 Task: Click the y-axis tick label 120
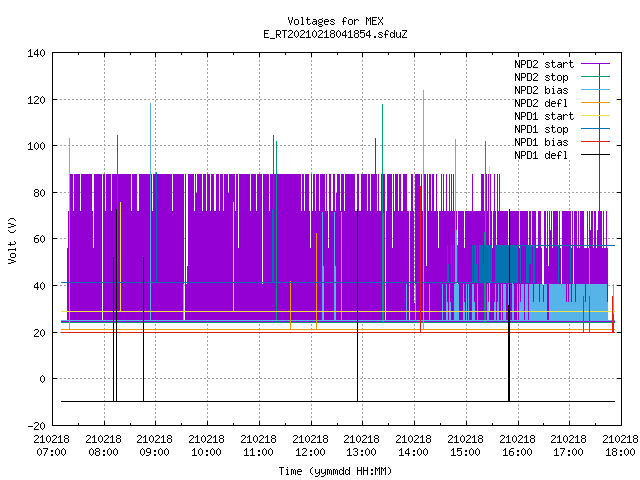(36, 100)
